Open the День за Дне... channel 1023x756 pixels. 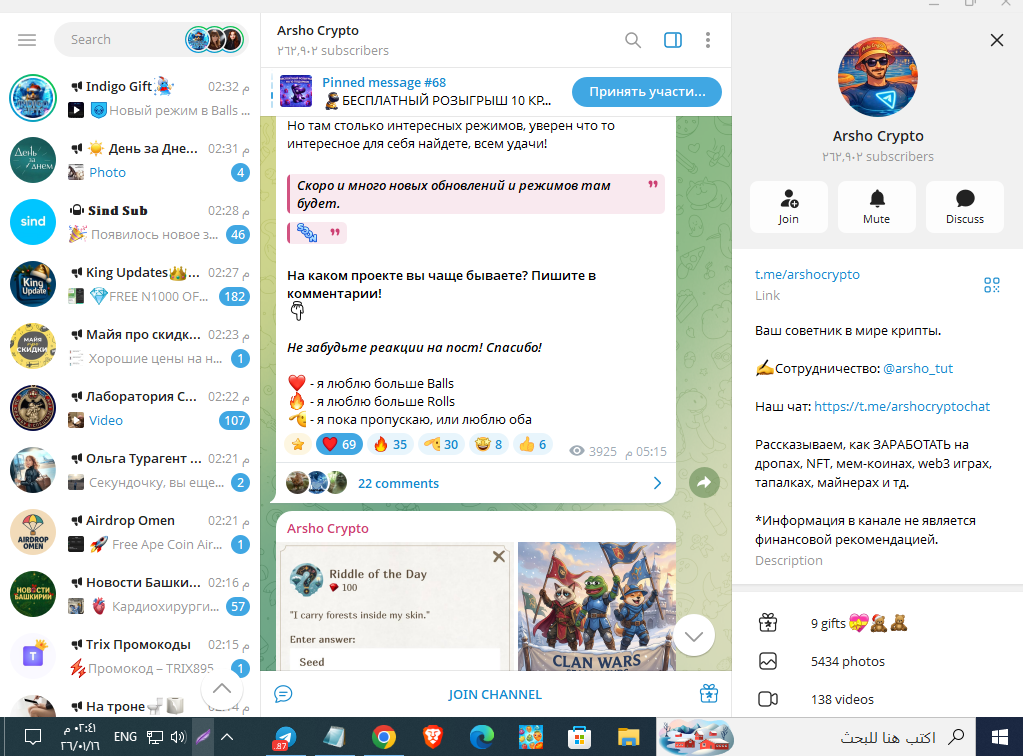point(130,160)
